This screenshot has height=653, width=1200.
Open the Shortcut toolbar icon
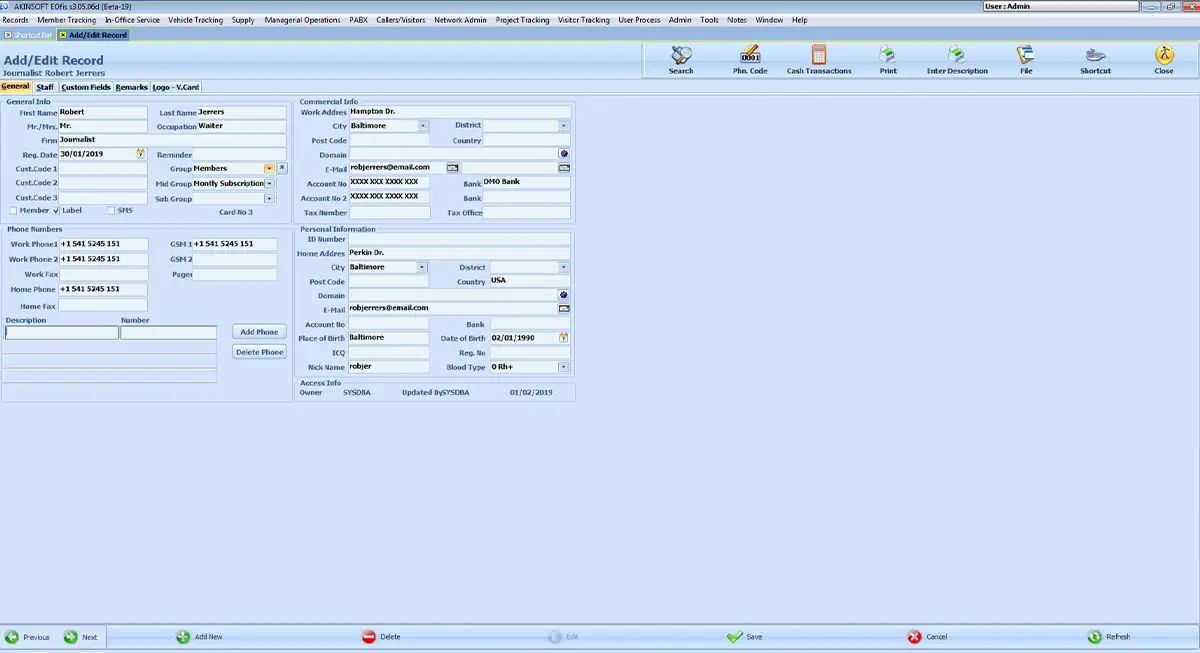[1095, 60]
